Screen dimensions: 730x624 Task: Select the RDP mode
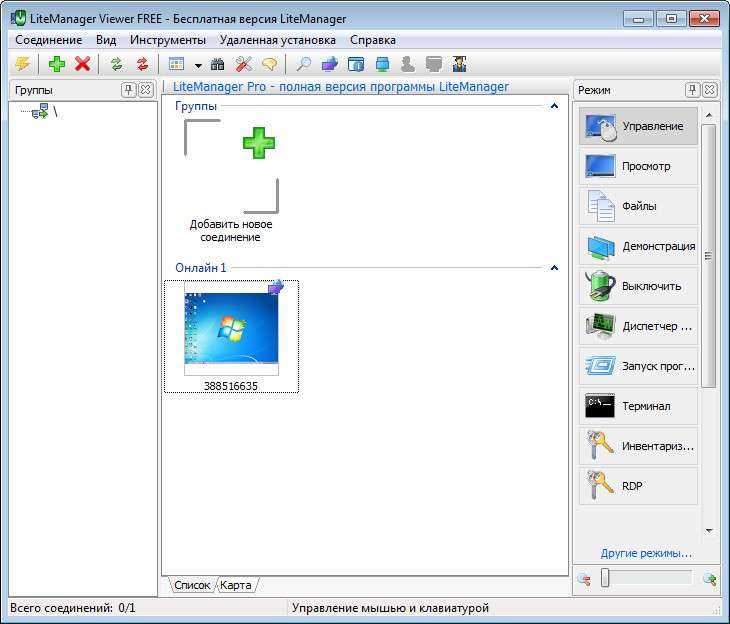pos(638,487)
